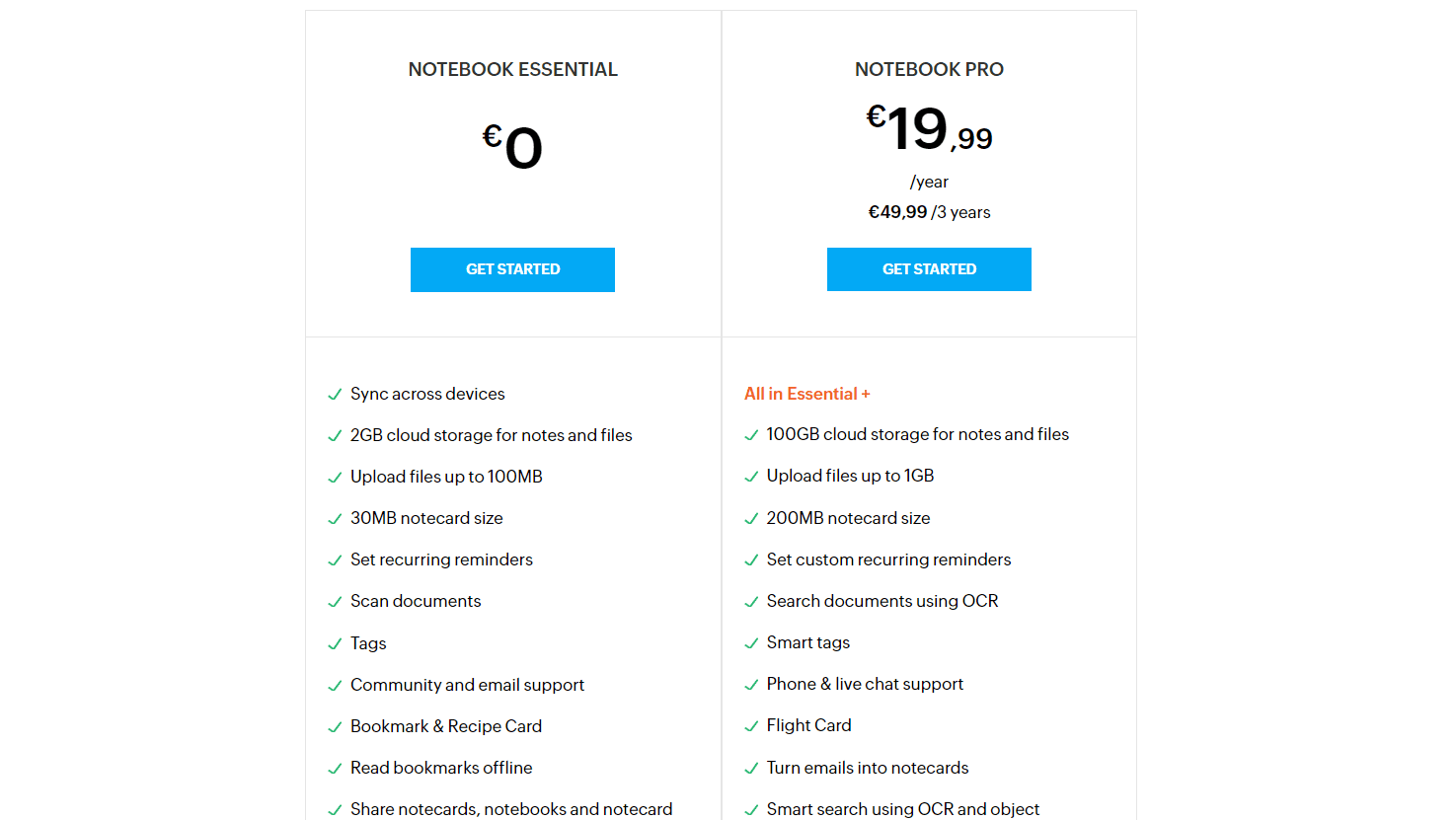1456x820 pixels.
Task: Click the checkmark next to Turn emails into notecards
Action: tap(750, 767)
